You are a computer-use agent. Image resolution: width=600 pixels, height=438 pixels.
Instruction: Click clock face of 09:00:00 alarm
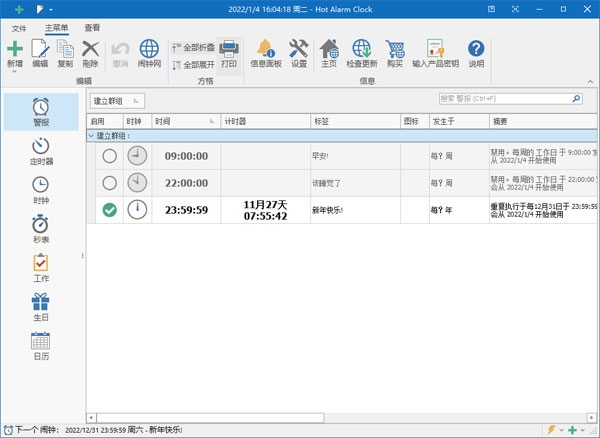(x=137, y=156)
